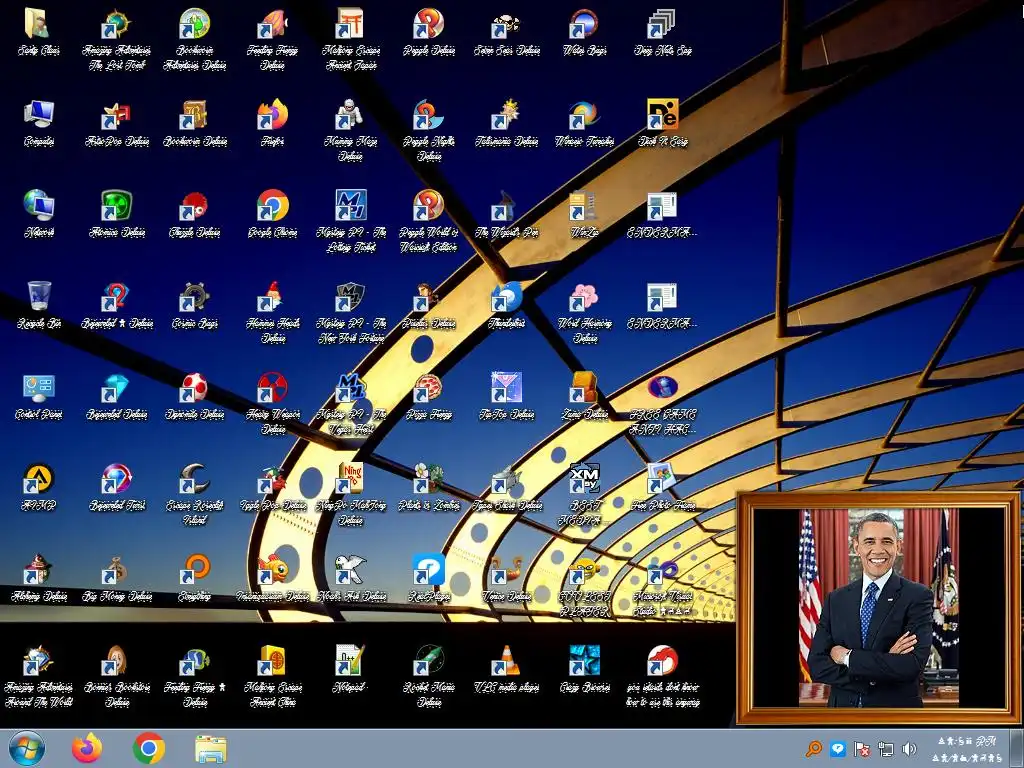Image resolution: width=1024 pixels, height=768 pixels.
Task: Open the Recycle Bin
Action: click(x=39, y=304)
